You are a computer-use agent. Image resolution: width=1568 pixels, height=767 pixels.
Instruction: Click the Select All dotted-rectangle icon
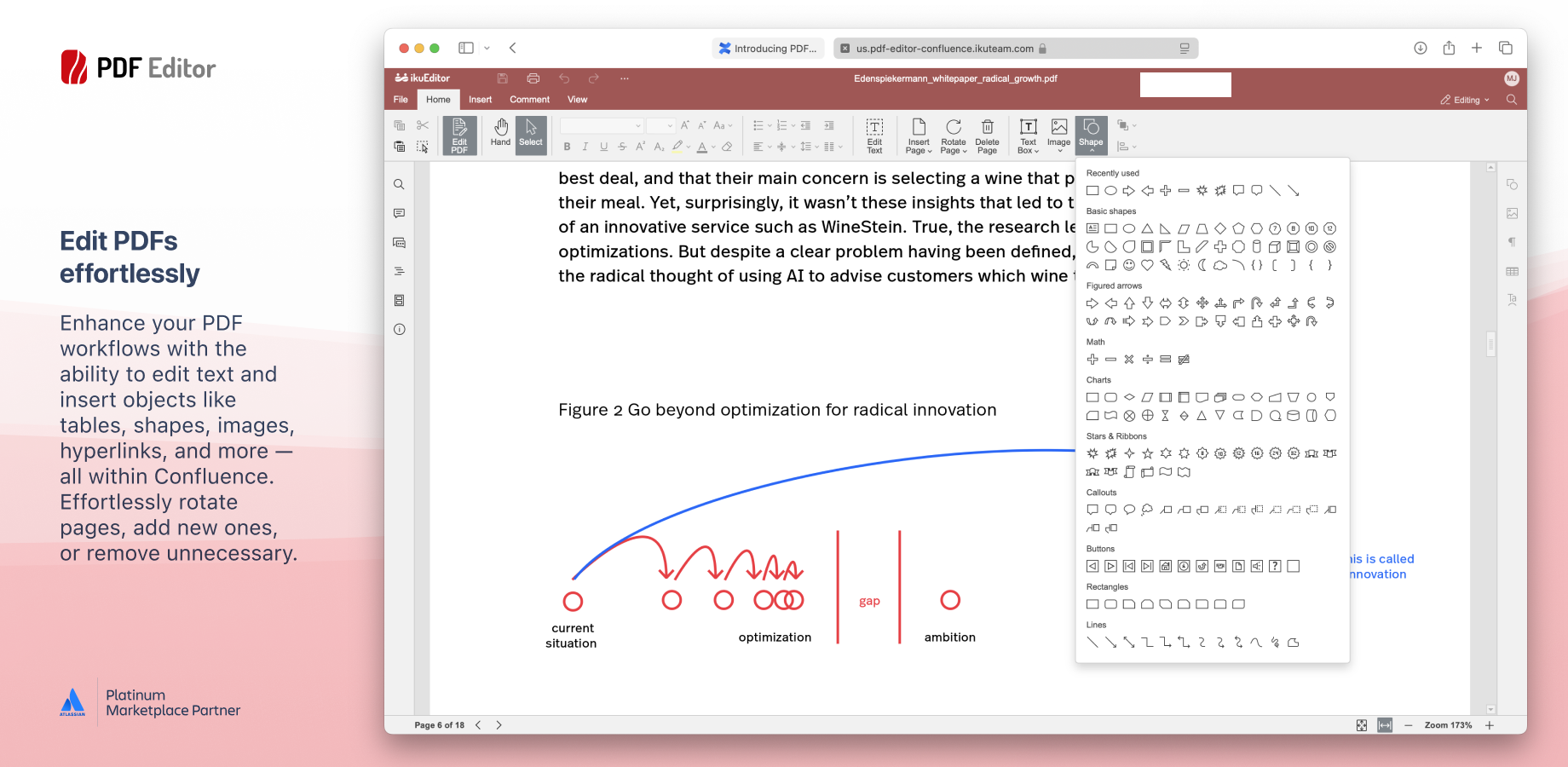point(423,147)
